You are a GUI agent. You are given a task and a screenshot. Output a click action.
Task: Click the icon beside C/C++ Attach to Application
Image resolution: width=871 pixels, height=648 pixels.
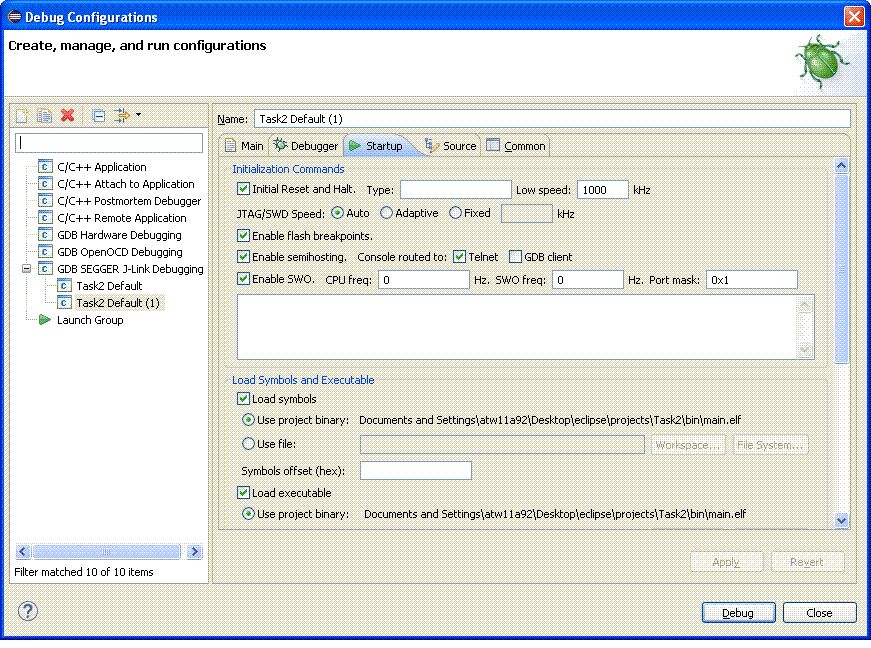point(45,184)
